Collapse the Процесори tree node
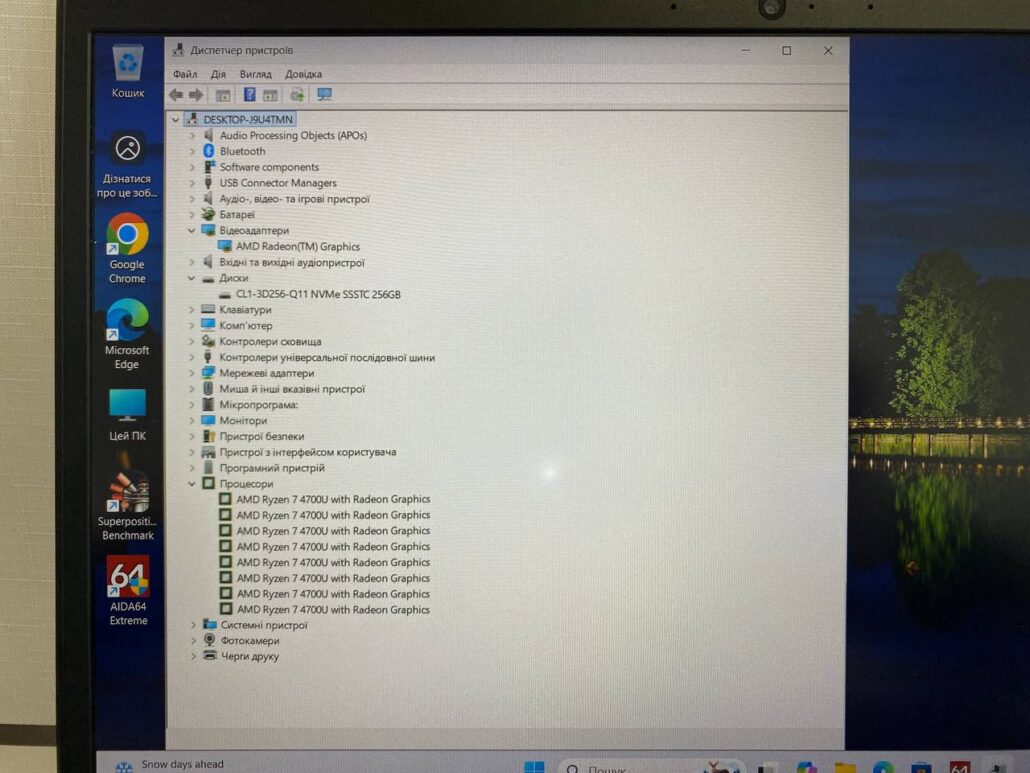Screen dimensions: 1030x773 click(192, 484)
